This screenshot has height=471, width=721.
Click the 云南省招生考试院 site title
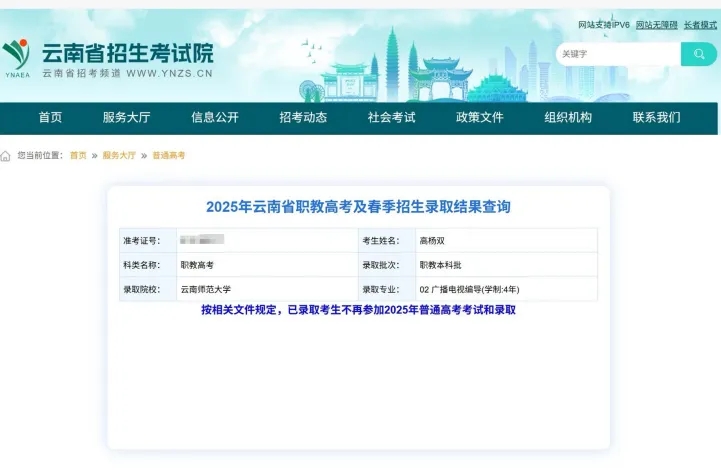coord(127,52)
